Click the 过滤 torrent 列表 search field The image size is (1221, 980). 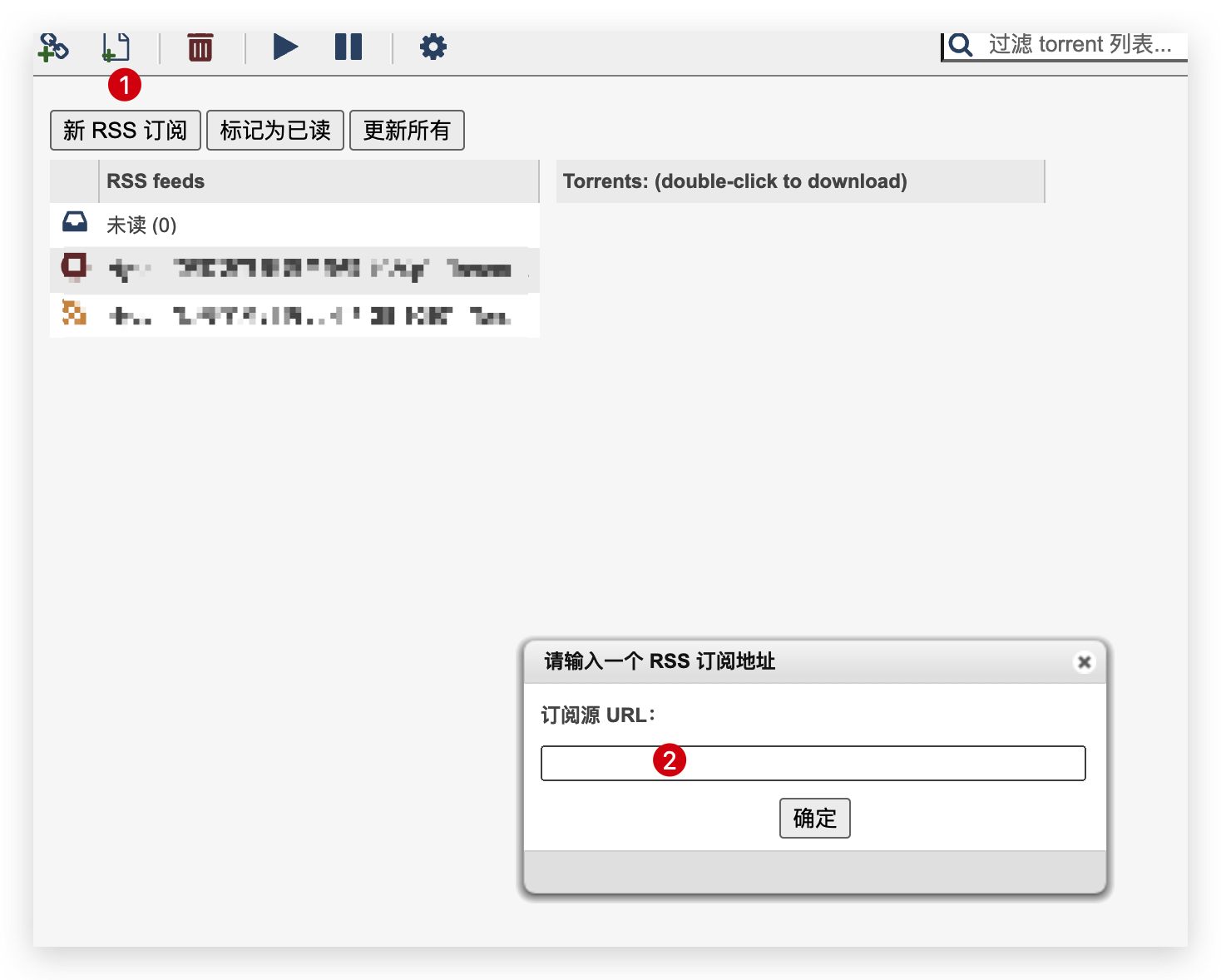(1073, 44)
